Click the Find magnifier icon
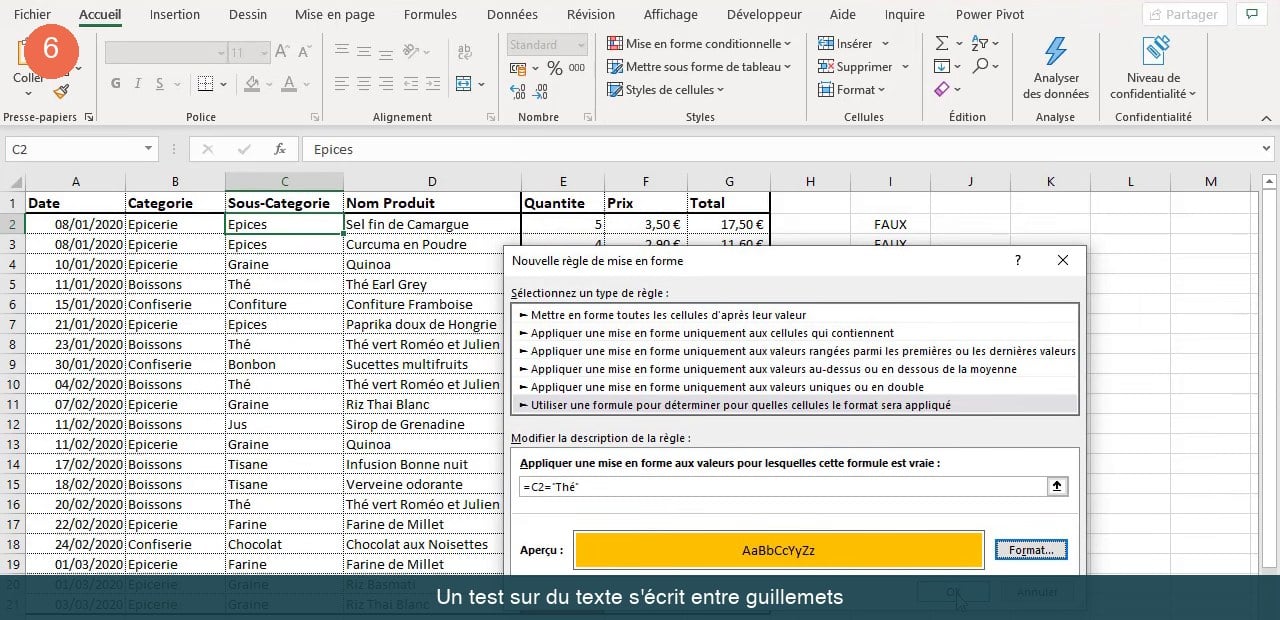This screenshot has width=1280, height=620. 980,66
